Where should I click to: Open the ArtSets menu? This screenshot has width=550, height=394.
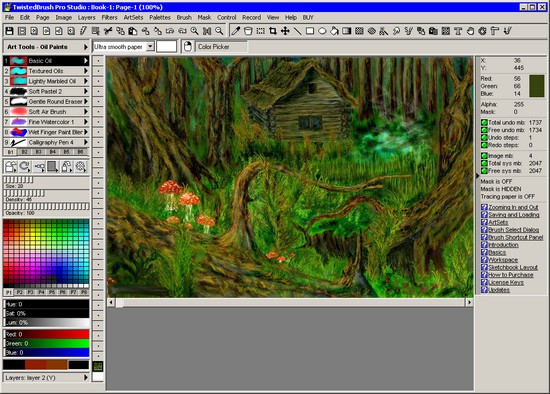(133, 17)
